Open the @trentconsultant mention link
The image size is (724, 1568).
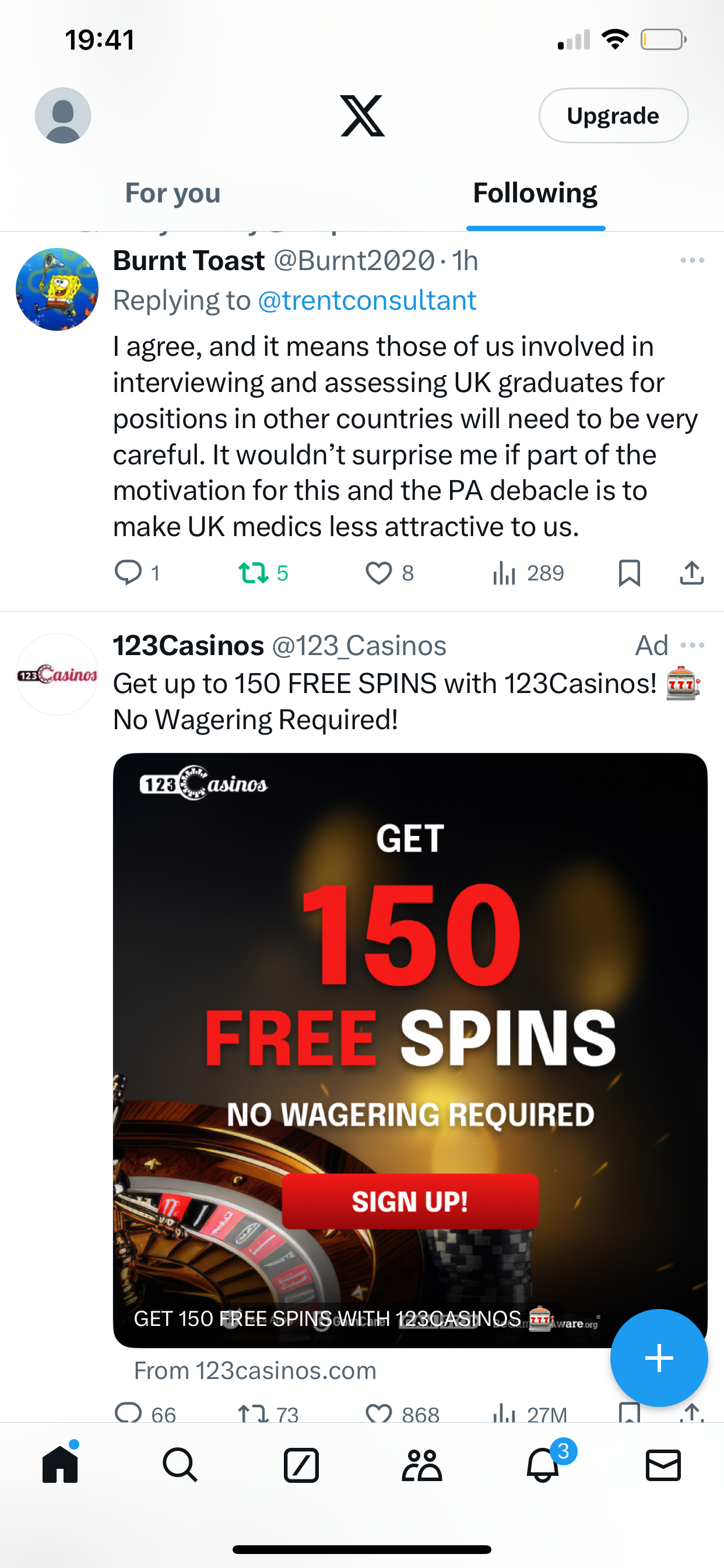pos(367,300)
